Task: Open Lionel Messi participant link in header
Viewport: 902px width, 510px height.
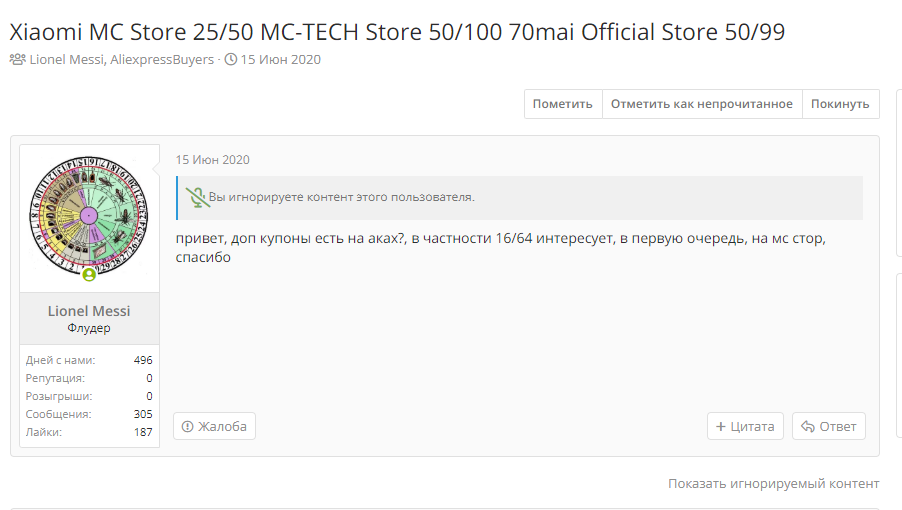Action: 67,59
